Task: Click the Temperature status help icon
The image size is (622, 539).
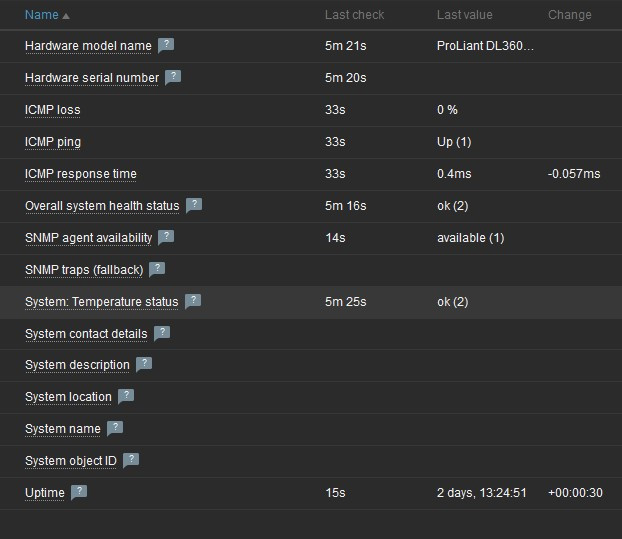Action: coord(193,301)
